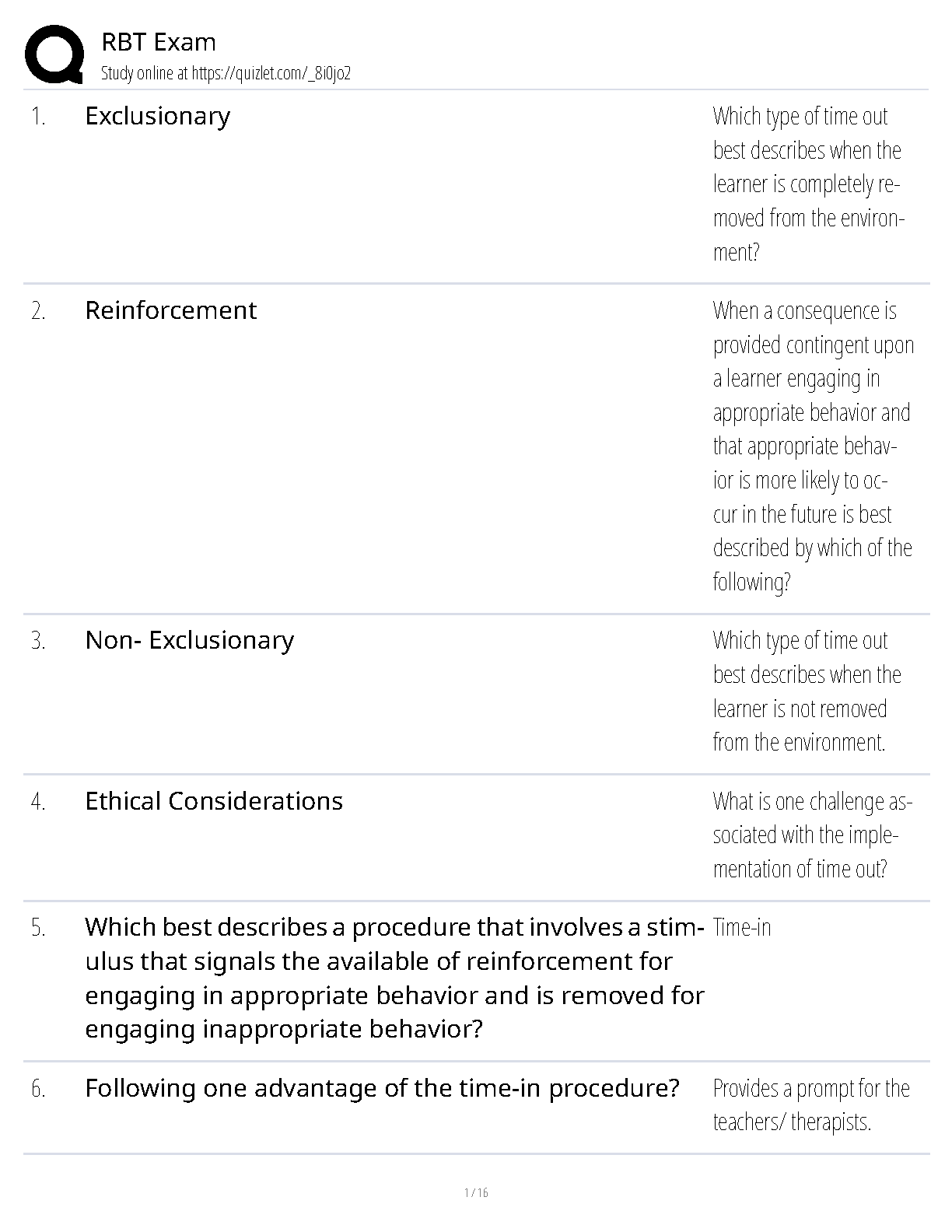Click item number 5 marker
Screen dimensions: 952x1232
[x=38, y=928]
